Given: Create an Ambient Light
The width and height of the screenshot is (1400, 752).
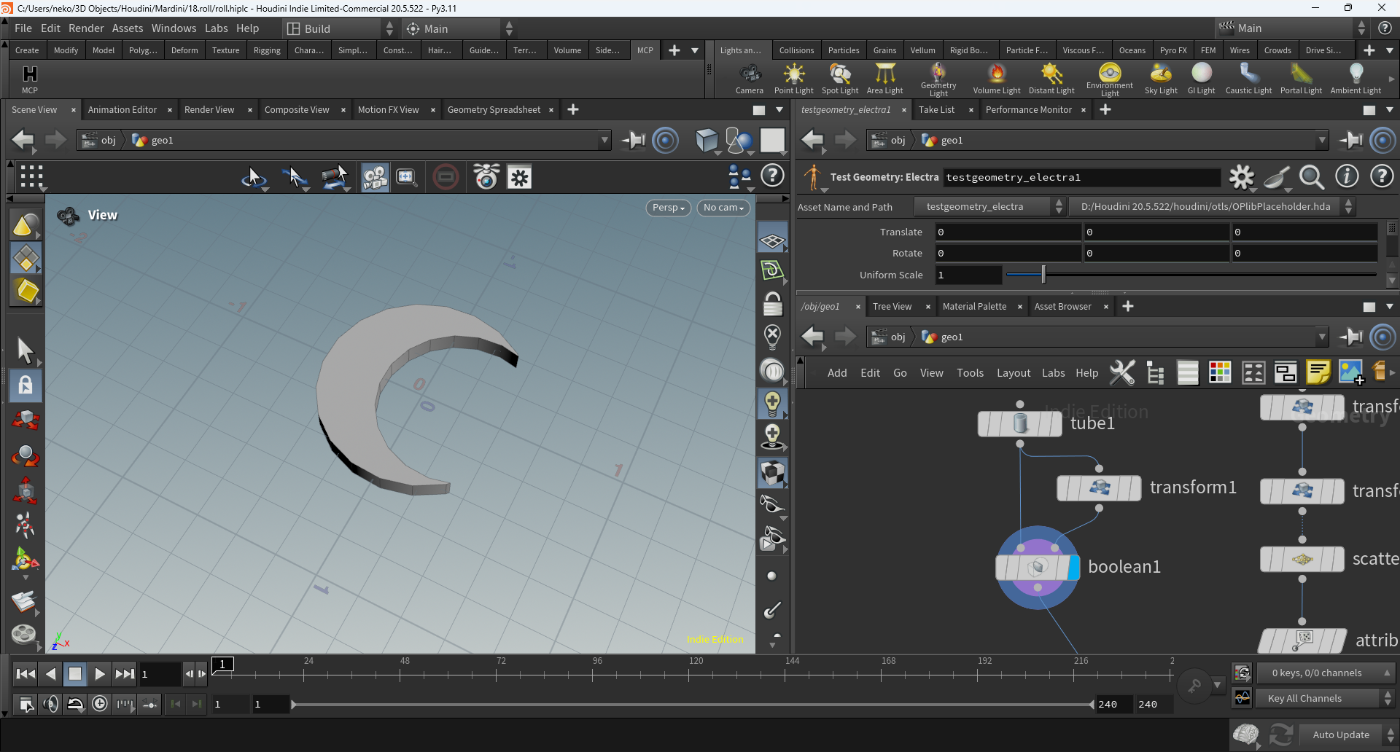Looking at the screenshot, I should tap(1355, 78).
